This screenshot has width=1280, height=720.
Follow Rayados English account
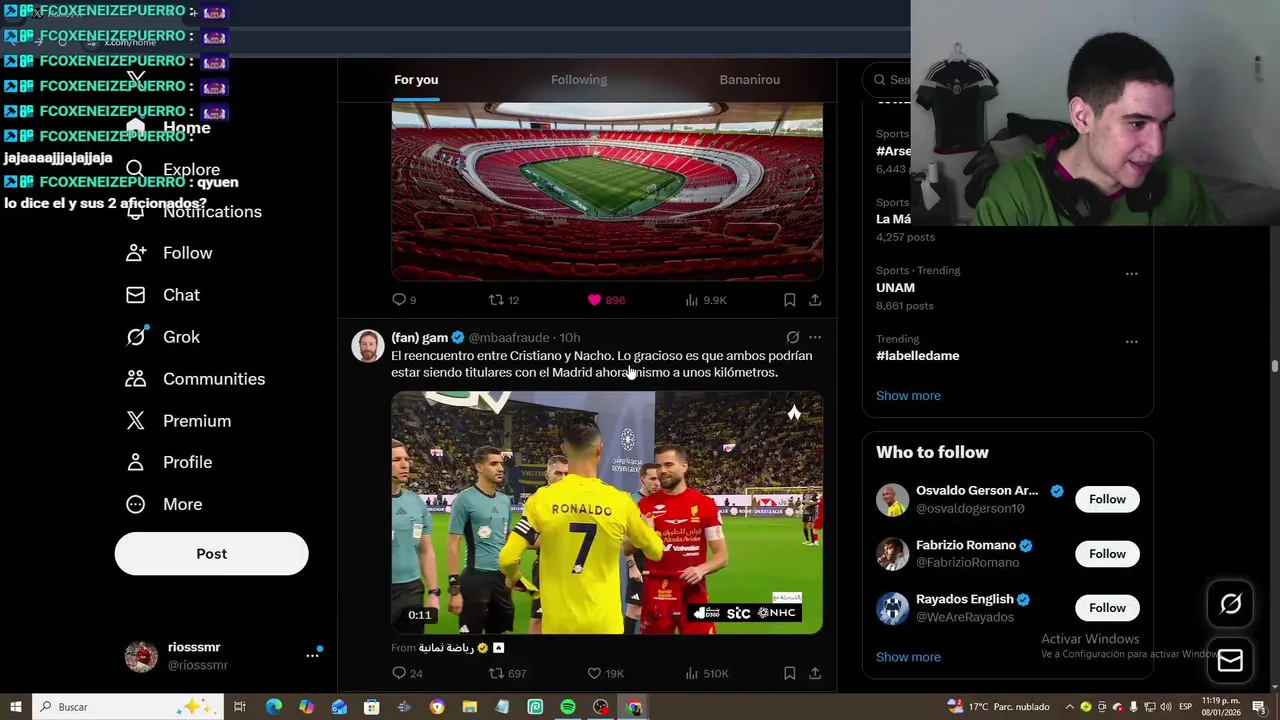click(x=1107, y=608)
